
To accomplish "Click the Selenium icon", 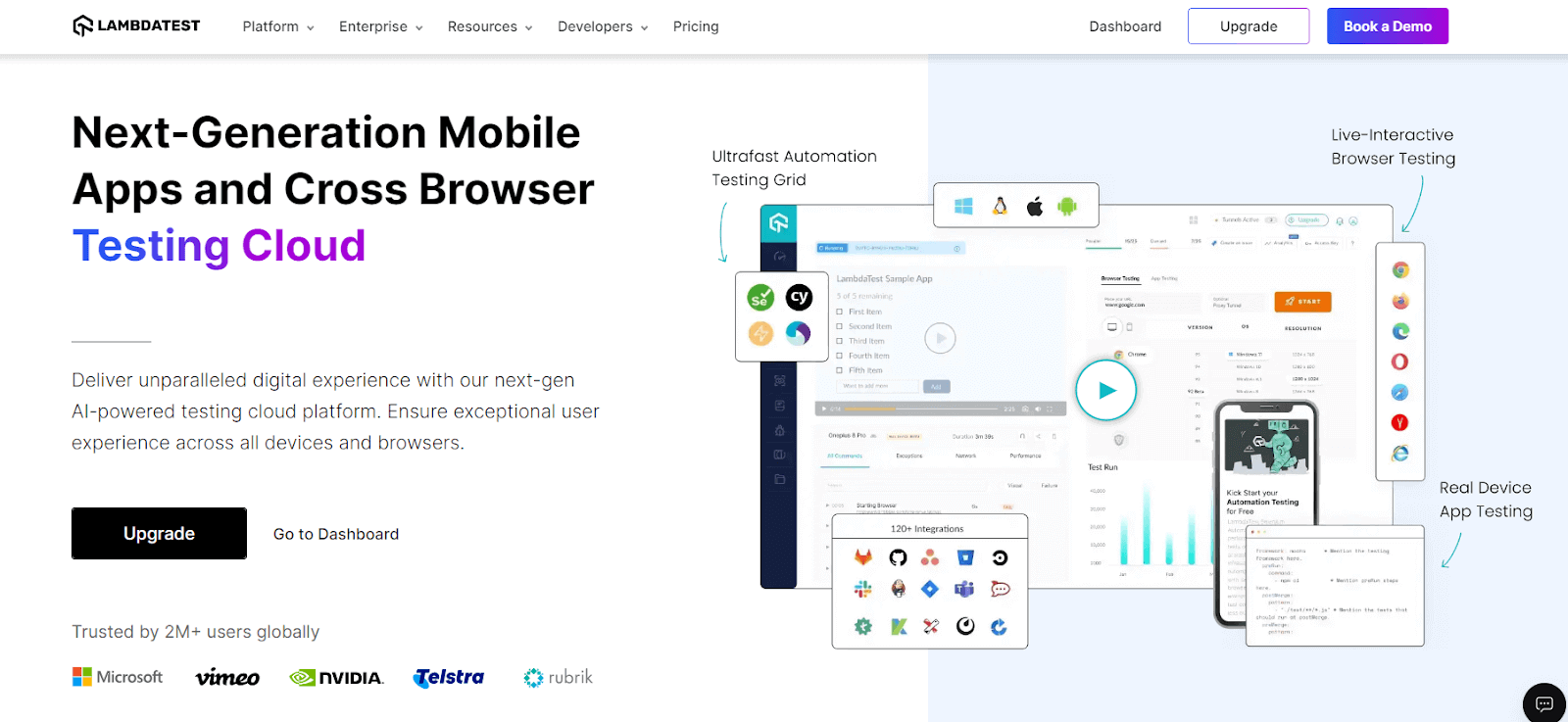I will (760, 298).
